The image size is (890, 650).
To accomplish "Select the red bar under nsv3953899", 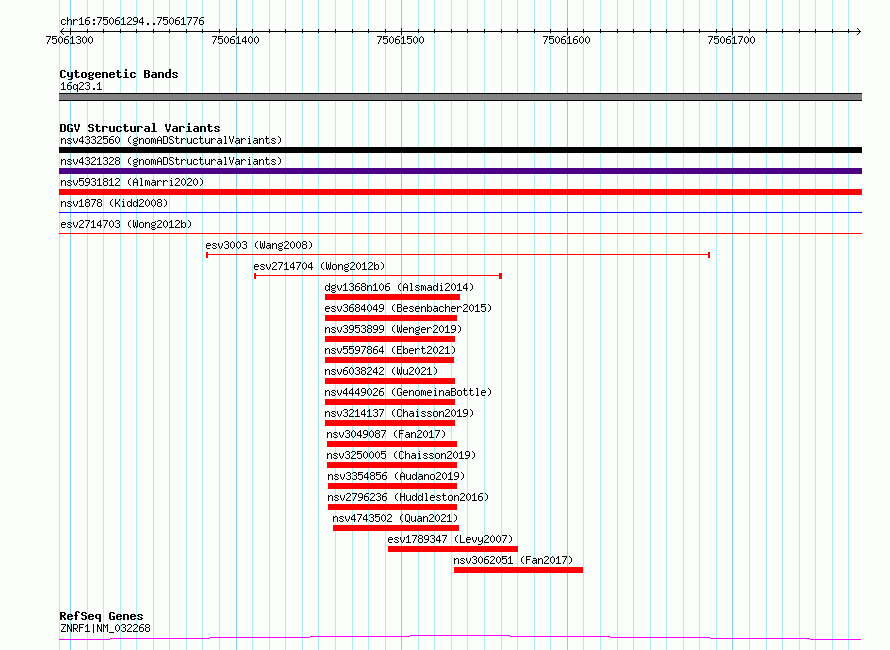I will click(390, 339).
